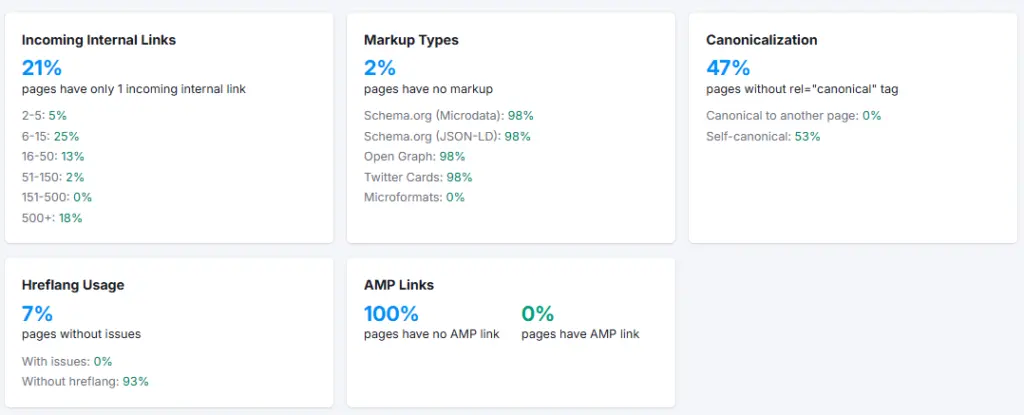Open the pages with no markup percentage

click(x=380, y=68)
